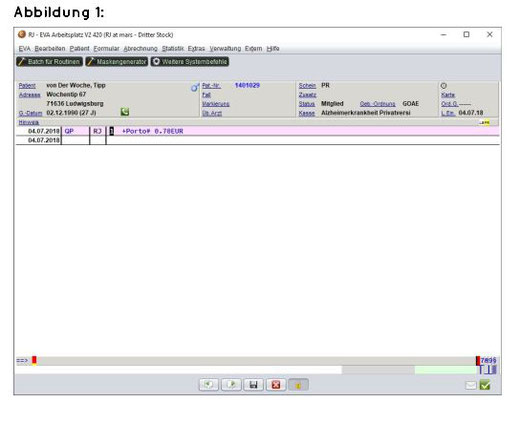Click the 7896 number in status bar
The width and height of the screenshot is (520, 424).
click(x=488, y=360)
